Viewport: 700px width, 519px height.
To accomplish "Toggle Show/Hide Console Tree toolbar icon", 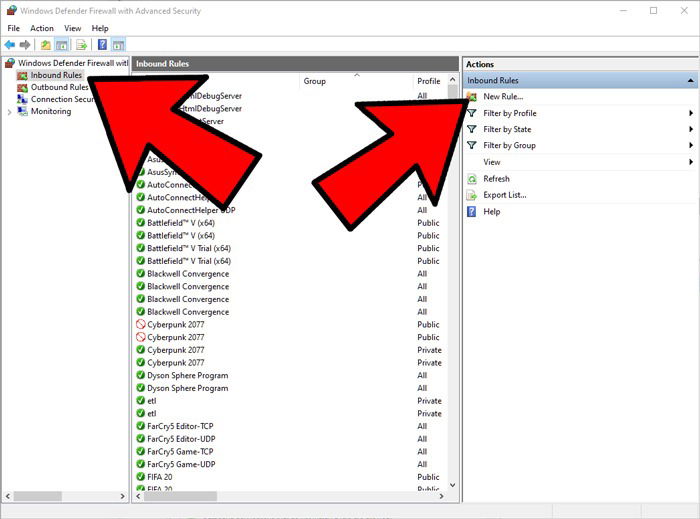I will pos(62,45).
